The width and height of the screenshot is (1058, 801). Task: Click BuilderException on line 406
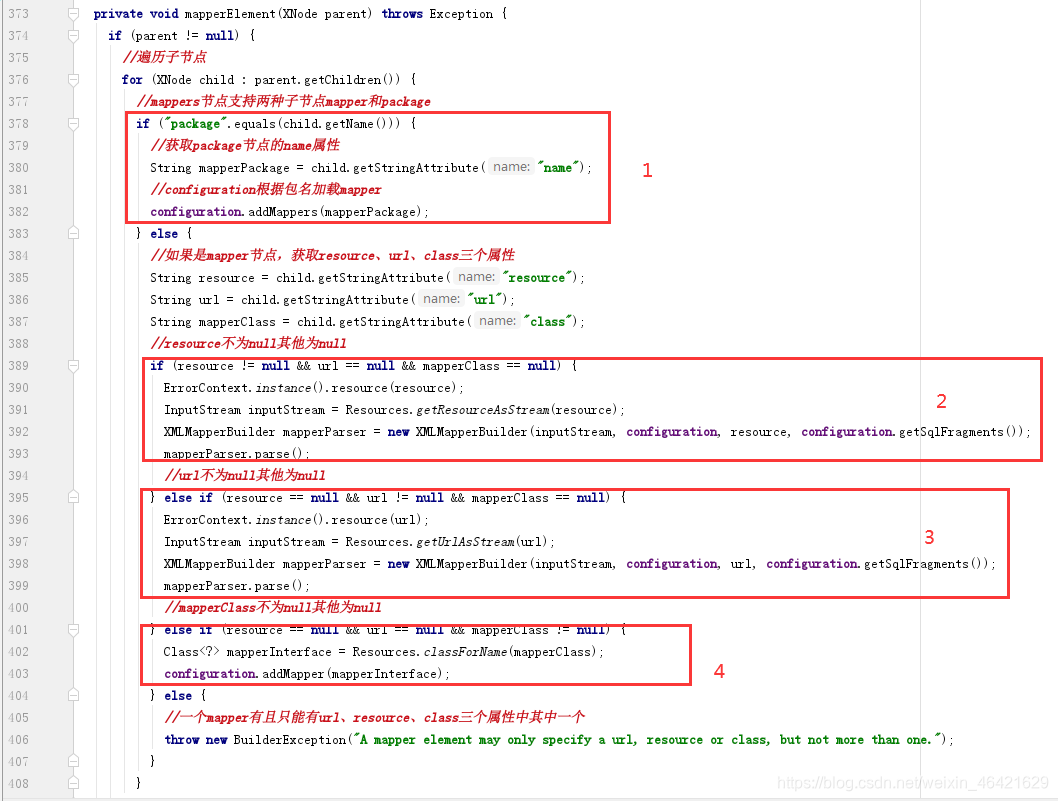[289, 740]
